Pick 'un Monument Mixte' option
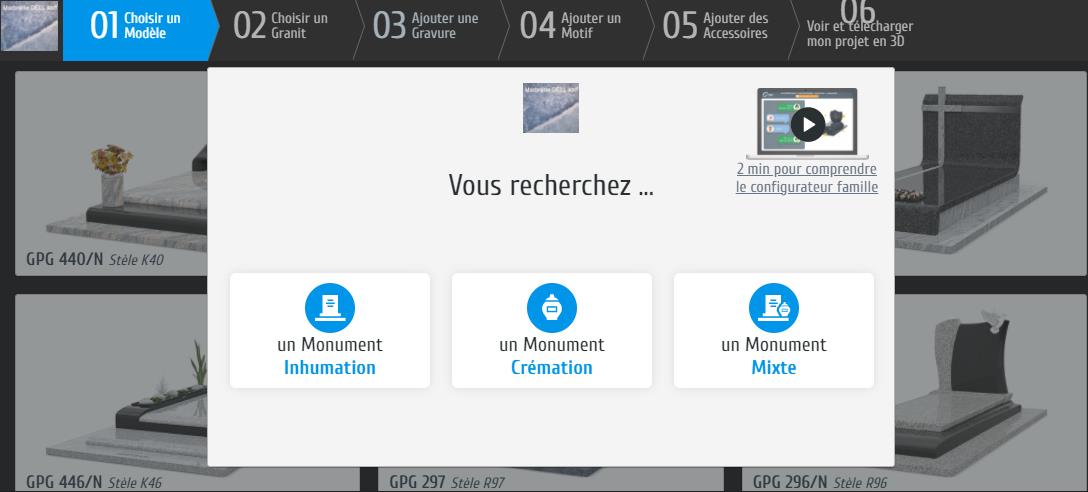The width and height of the screenshot is (1088, 492). point(774,356)
